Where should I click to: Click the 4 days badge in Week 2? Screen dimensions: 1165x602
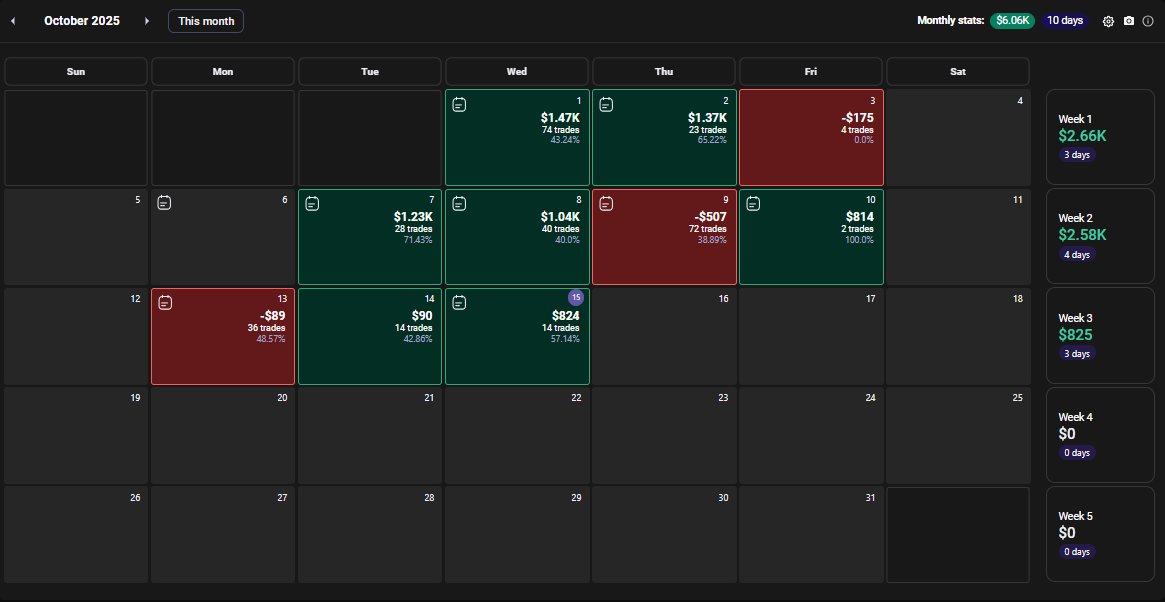tap(1077, 255)
